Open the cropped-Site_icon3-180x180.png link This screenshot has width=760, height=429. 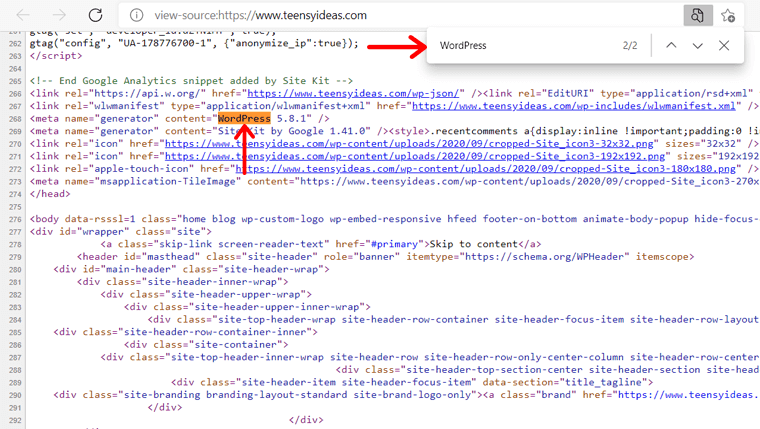(x=486, y=169)
